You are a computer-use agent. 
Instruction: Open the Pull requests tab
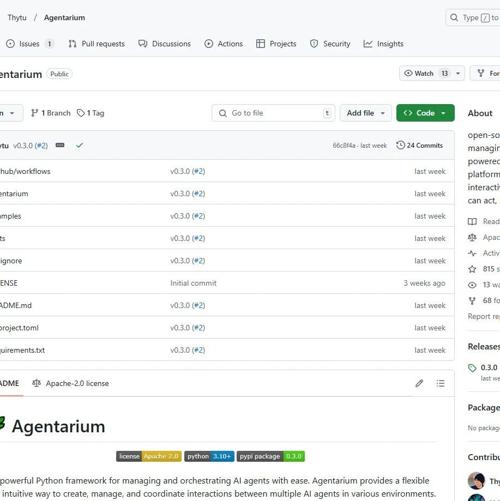[97, 44]
